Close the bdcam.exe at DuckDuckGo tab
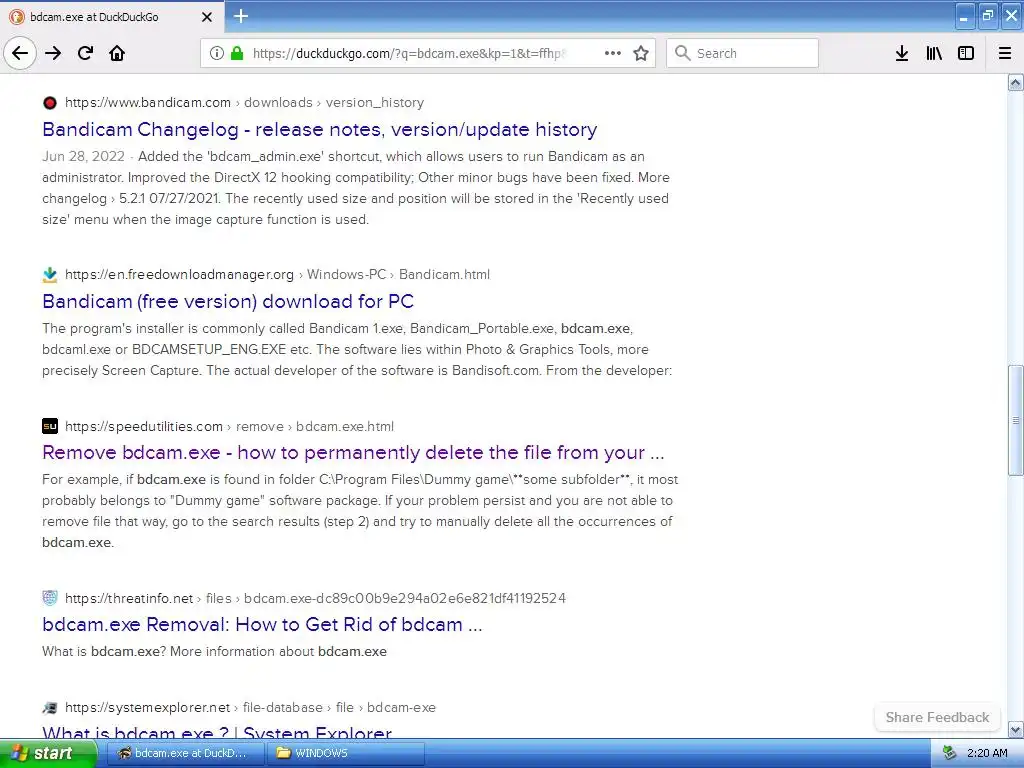 point(206,17)
